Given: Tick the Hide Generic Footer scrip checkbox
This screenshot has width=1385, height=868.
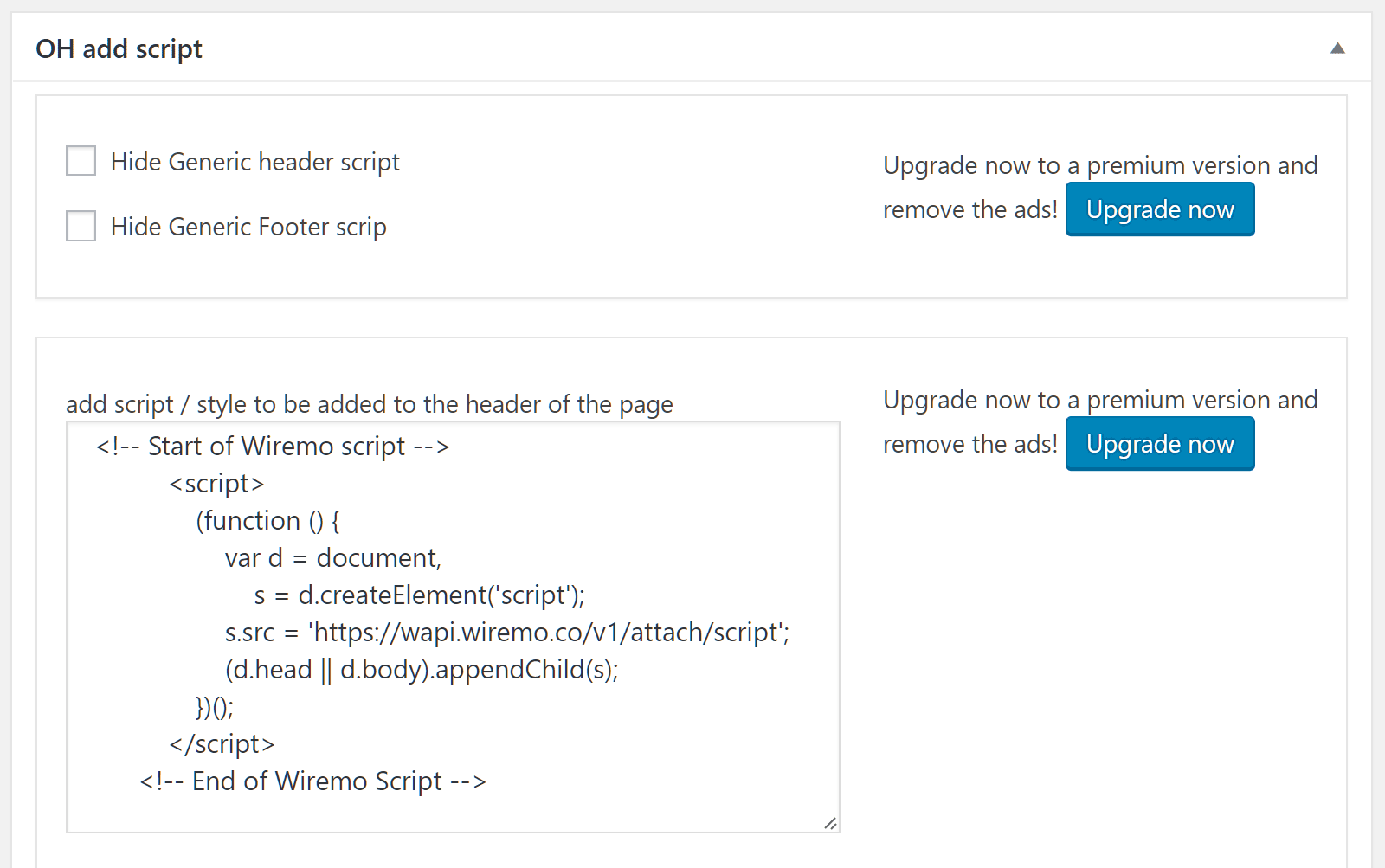Looking at the screenshot, I should tap(81, 226).
